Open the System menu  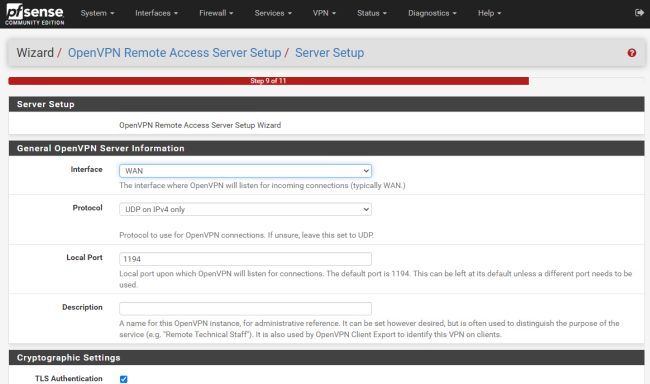(x=97, y=13)
